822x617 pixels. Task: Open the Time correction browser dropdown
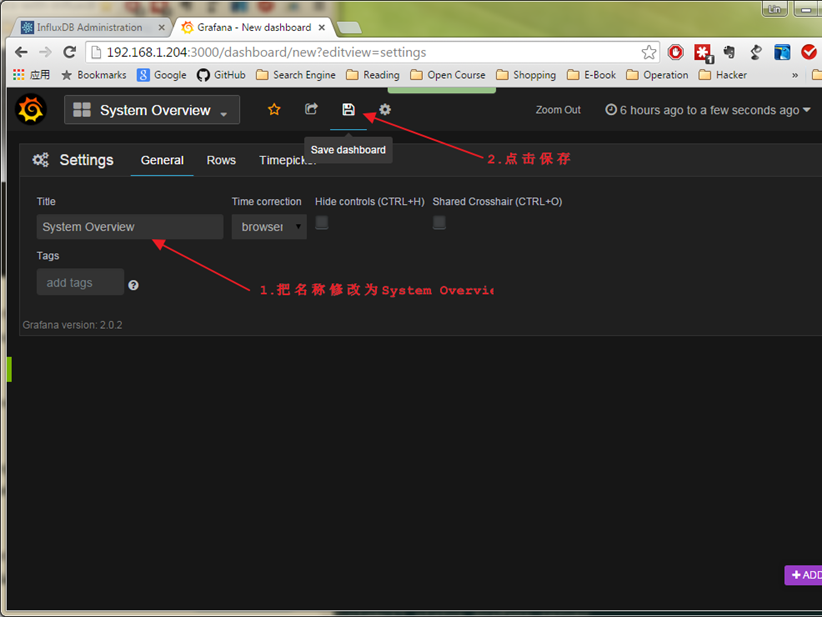(x=269, y=227)
